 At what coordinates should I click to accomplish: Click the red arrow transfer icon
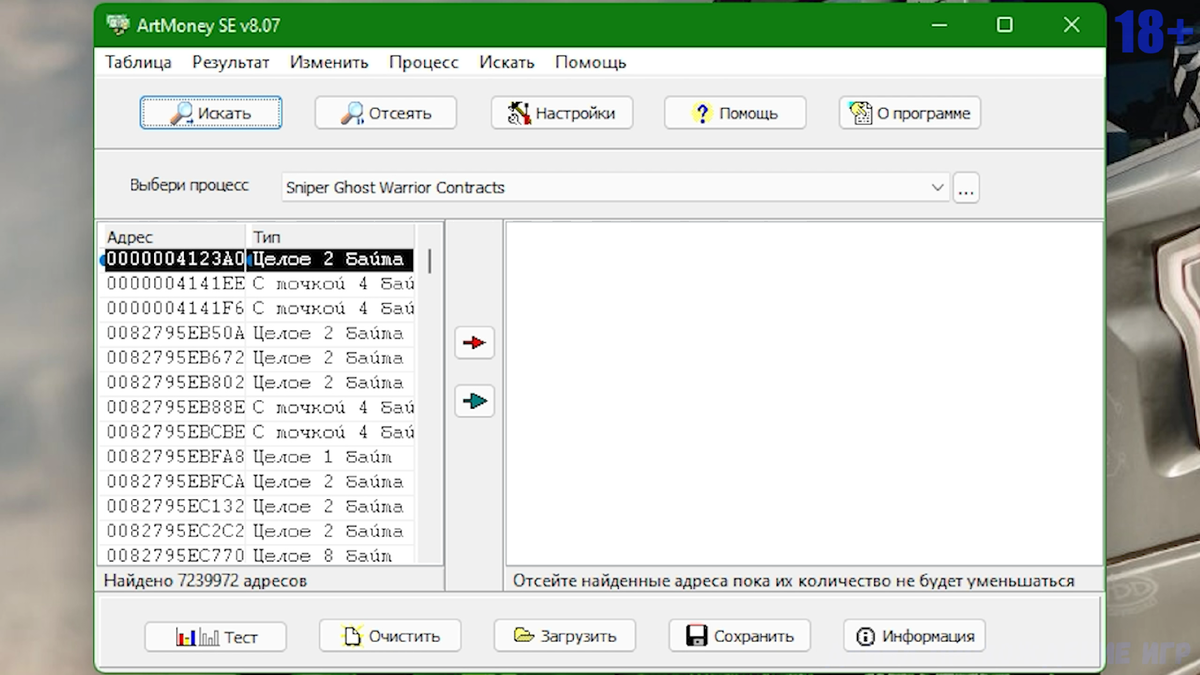pyautogui.click(x=474, y=343)
